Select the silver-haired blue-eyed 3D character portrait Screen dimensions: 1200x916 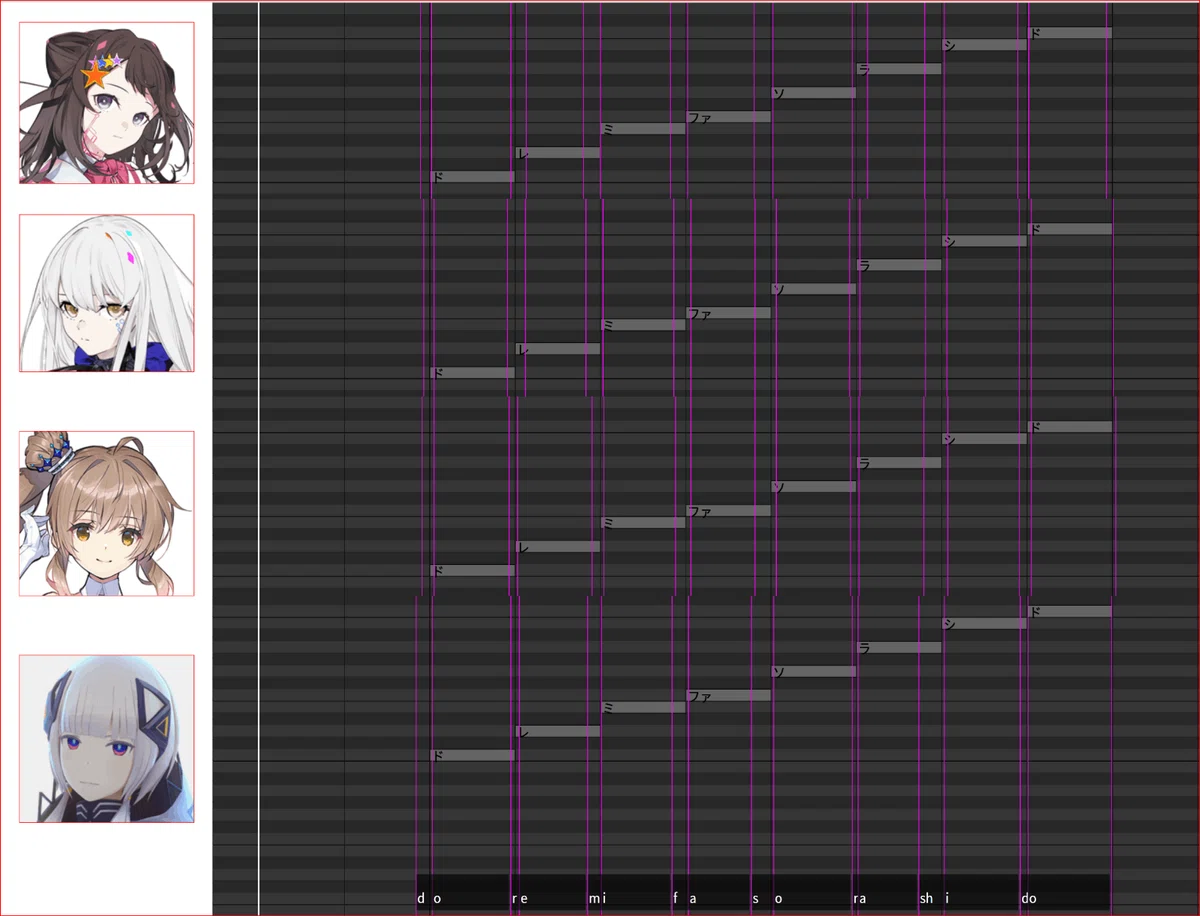[107, 739]
